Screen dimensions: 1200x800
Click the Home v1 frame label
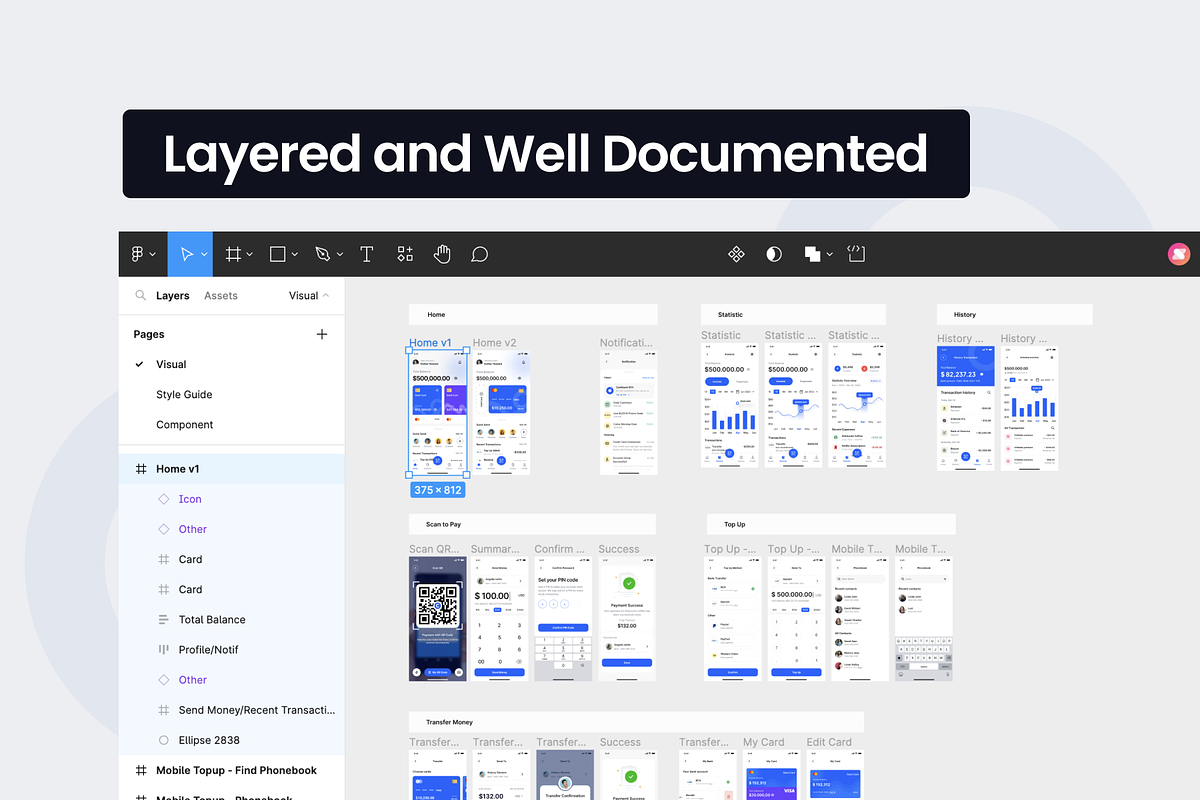click(x=430, y=342)
